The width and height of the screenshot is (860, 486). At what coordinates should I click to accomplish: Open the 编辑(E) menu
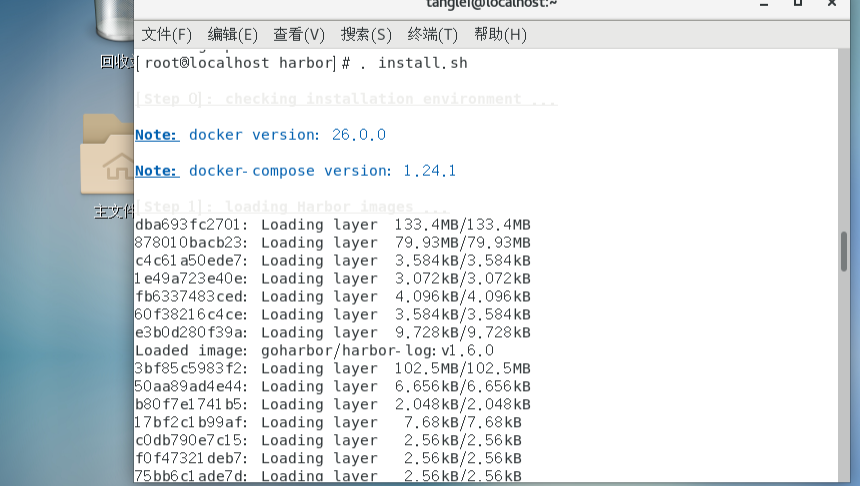click(232, 35)
